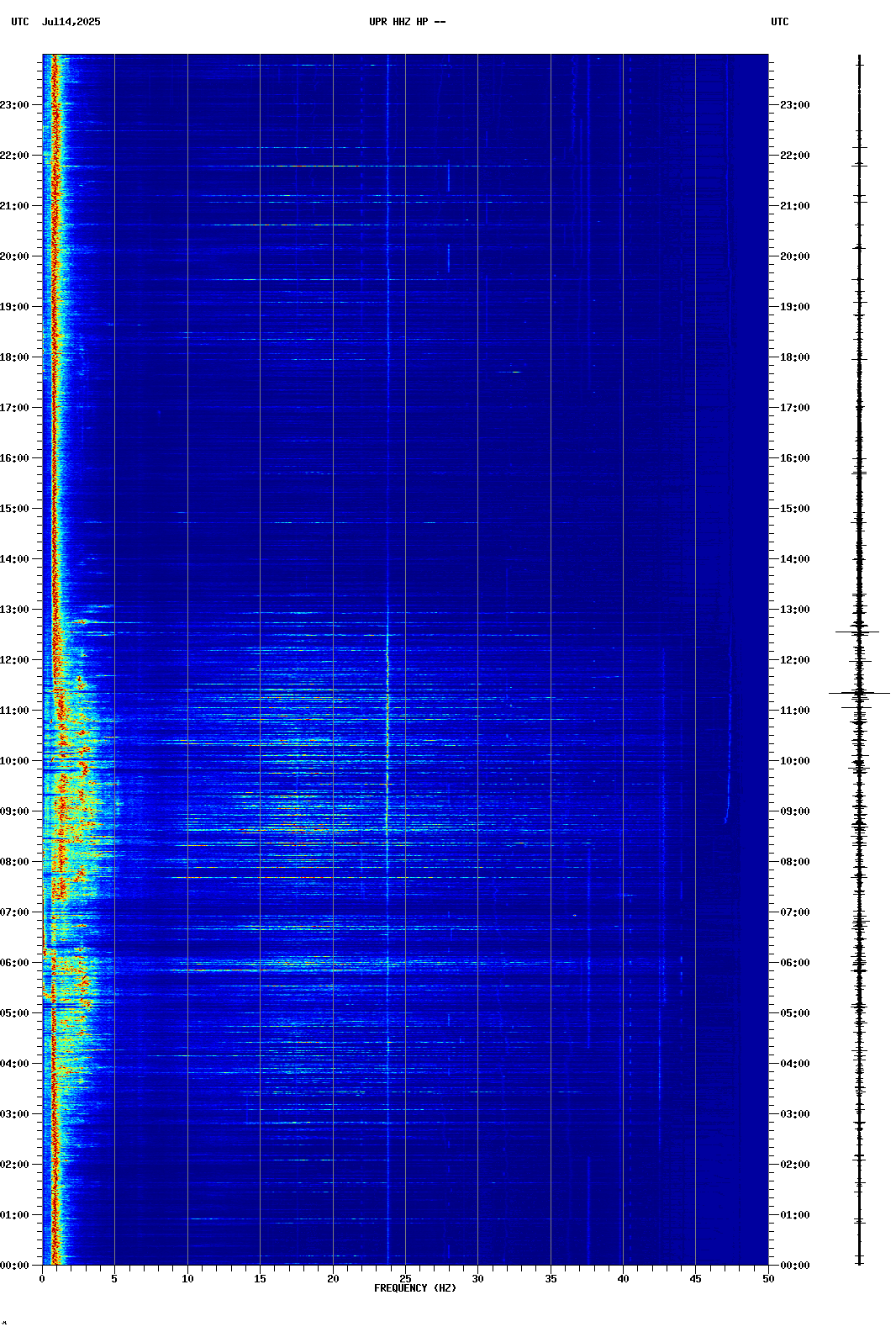Click 10:00 on the right time axis
This screenshot has width=896, height=1332.
point(795,761)
